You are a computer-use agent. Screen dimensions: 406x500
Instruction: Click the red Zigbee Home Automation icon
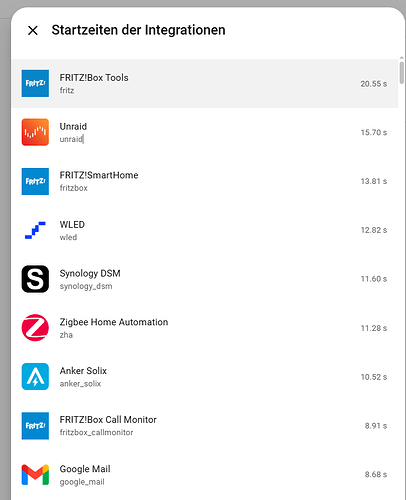(x=35, y=328)
